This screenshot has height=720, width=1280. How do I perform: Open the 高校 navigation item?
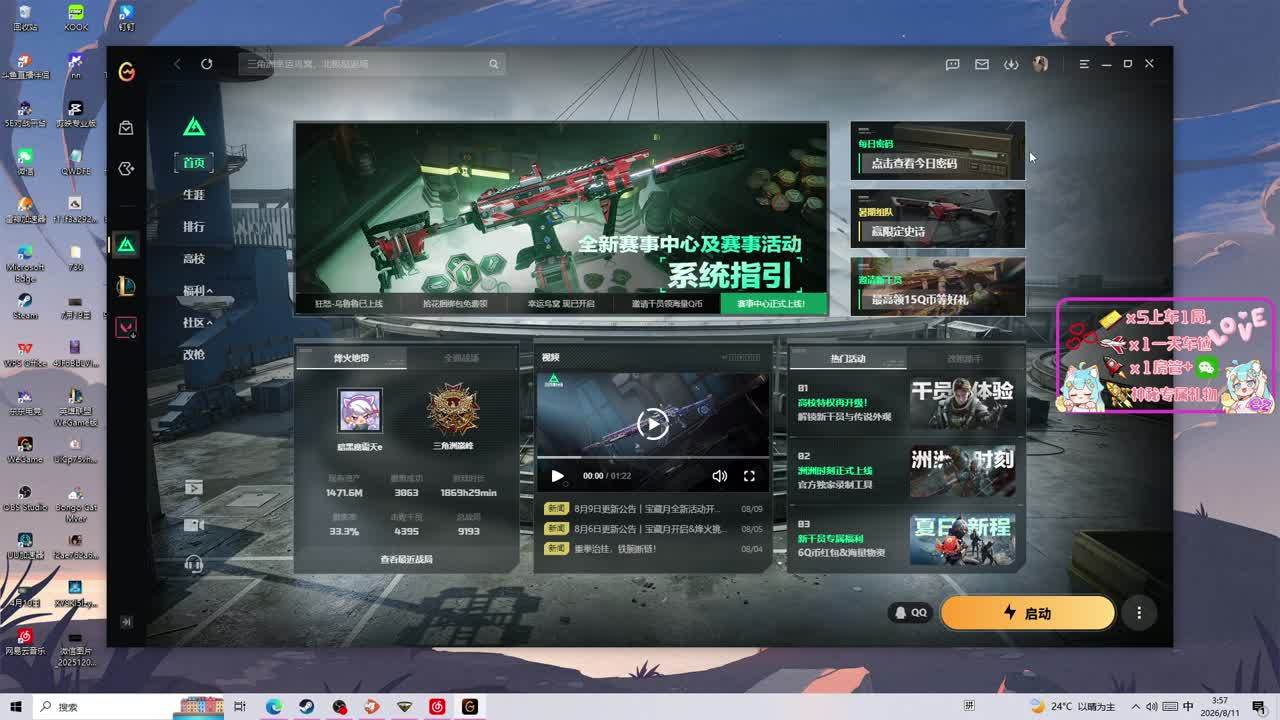(194, 259)
